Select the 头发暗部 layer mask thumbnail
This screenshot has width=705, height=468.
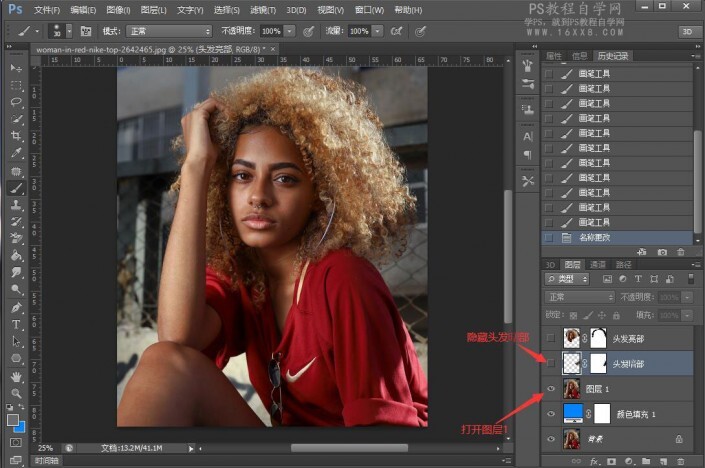pyautogui.click(x=599, y=364)
